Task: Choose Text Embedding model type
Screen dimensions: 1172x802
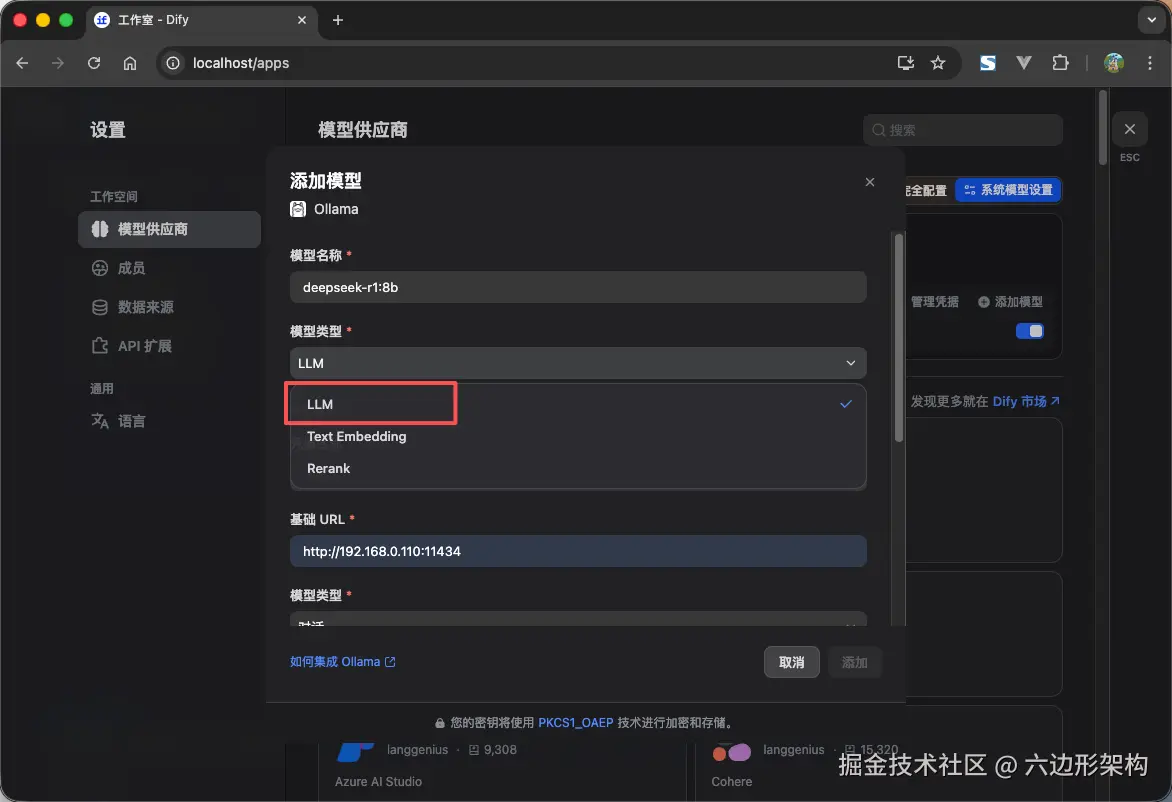Action: point(578,437)
